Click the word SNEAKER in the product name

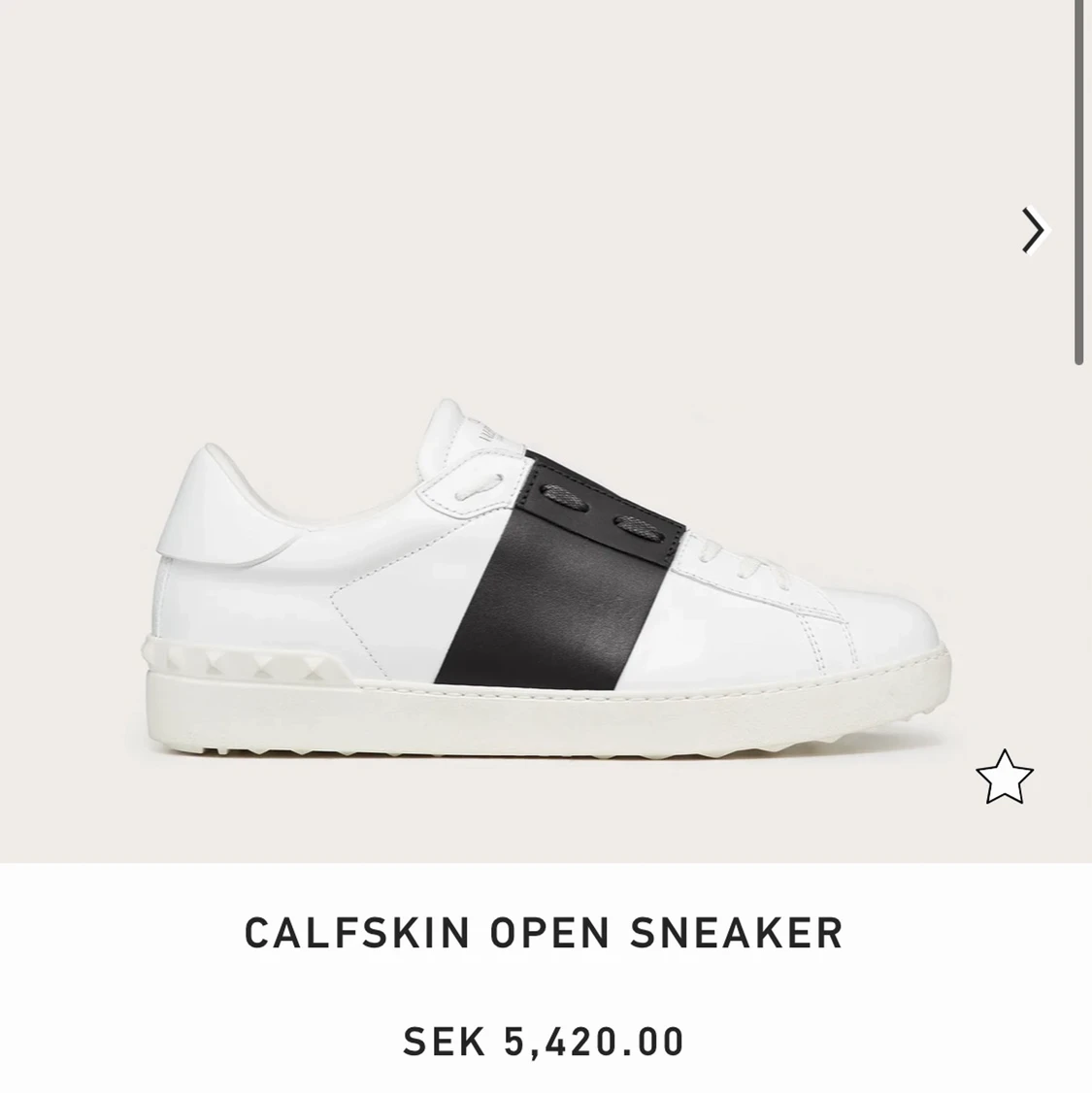click(x=737, y=933)
